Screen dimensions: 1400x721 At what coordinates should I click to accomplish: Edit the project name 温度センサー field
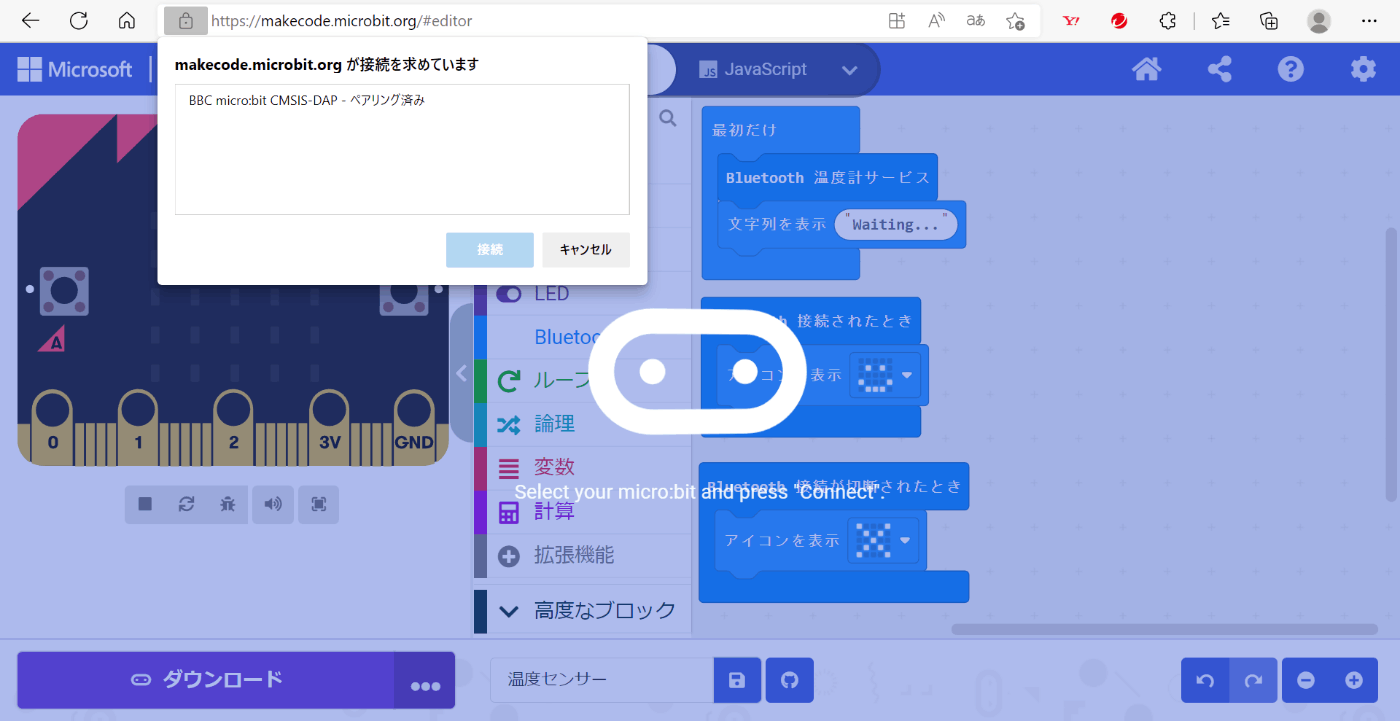(602, 680)
